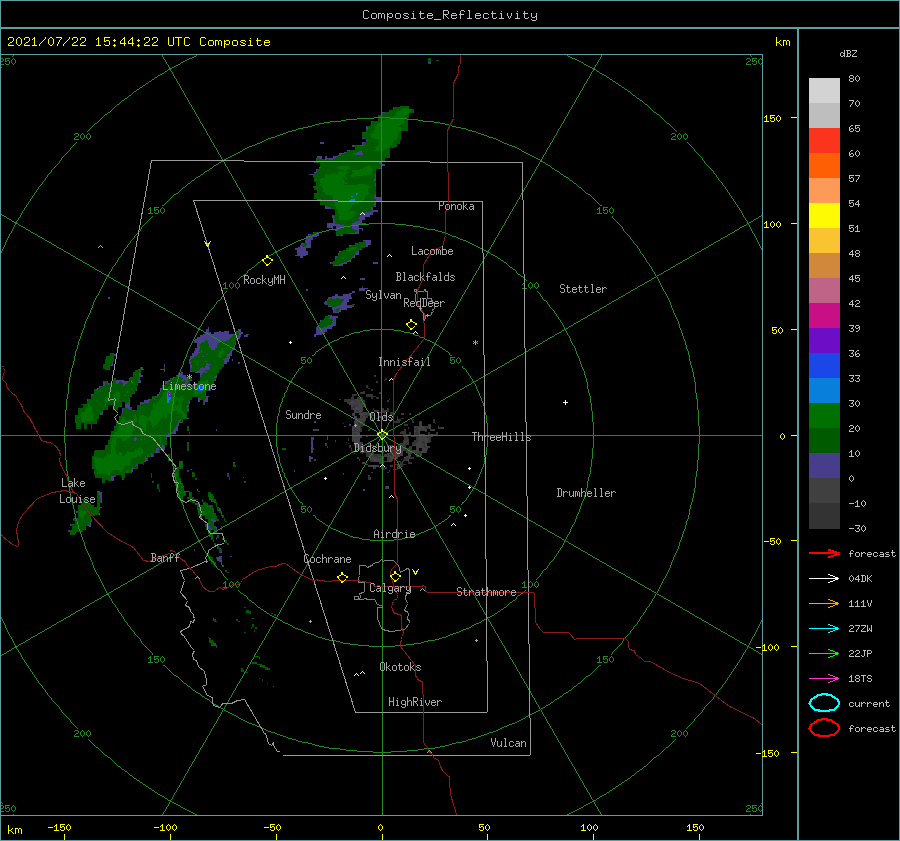Click the red forecast ellipse icon
Image resolution: width=900 pixels, height=841 pixels.
(824, 728)
